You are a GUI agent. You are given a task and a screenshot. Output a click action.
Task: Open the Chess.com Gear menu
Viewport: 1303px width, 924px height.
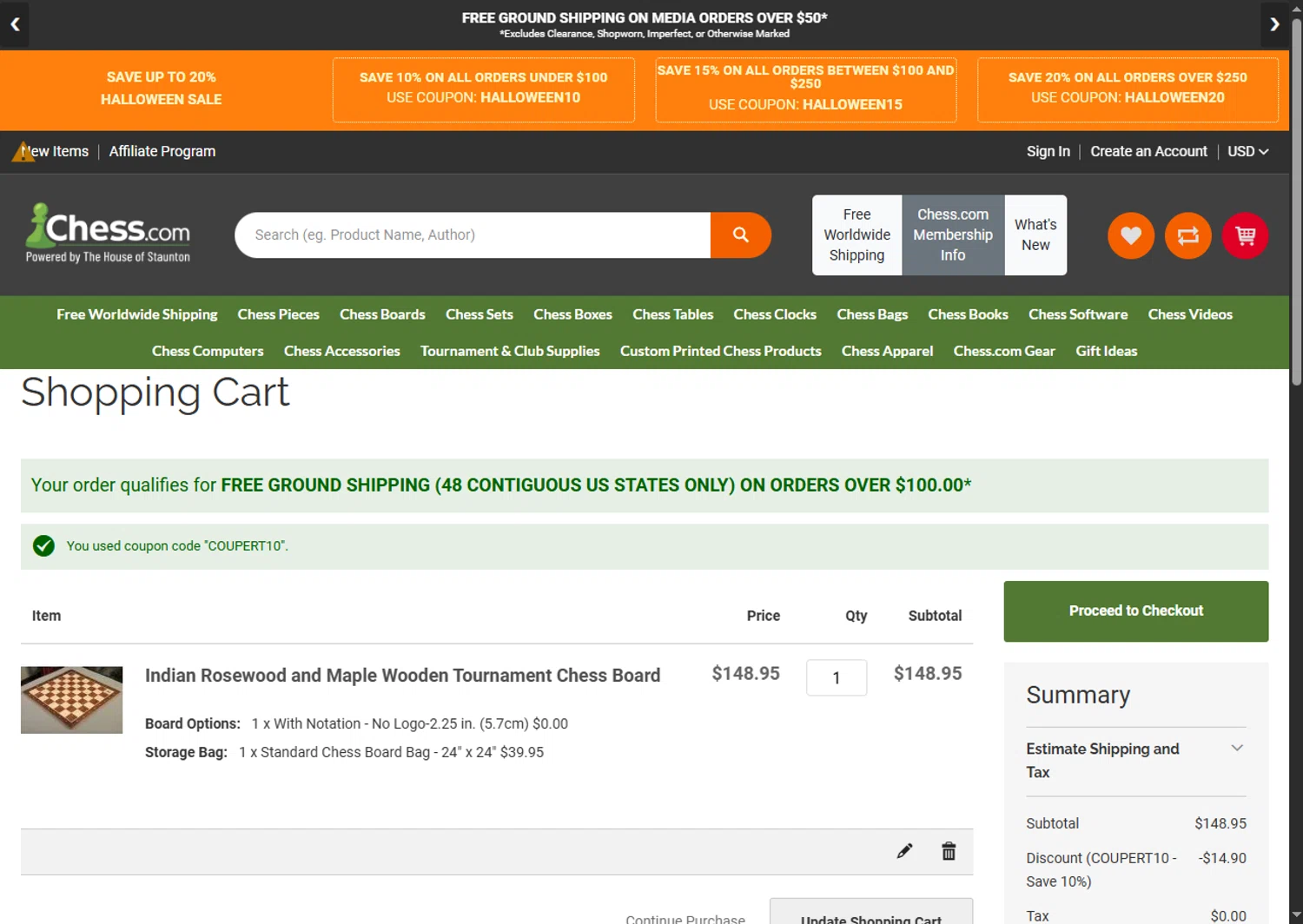point(1004,351)
